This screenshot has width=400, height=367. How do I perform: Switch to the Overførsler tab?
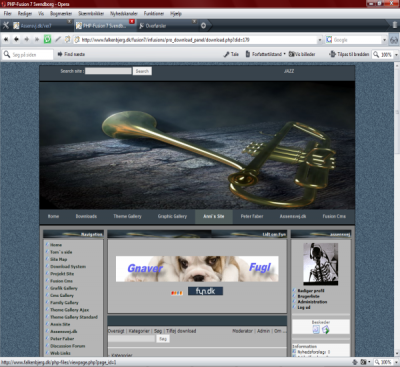pos(167,26)
